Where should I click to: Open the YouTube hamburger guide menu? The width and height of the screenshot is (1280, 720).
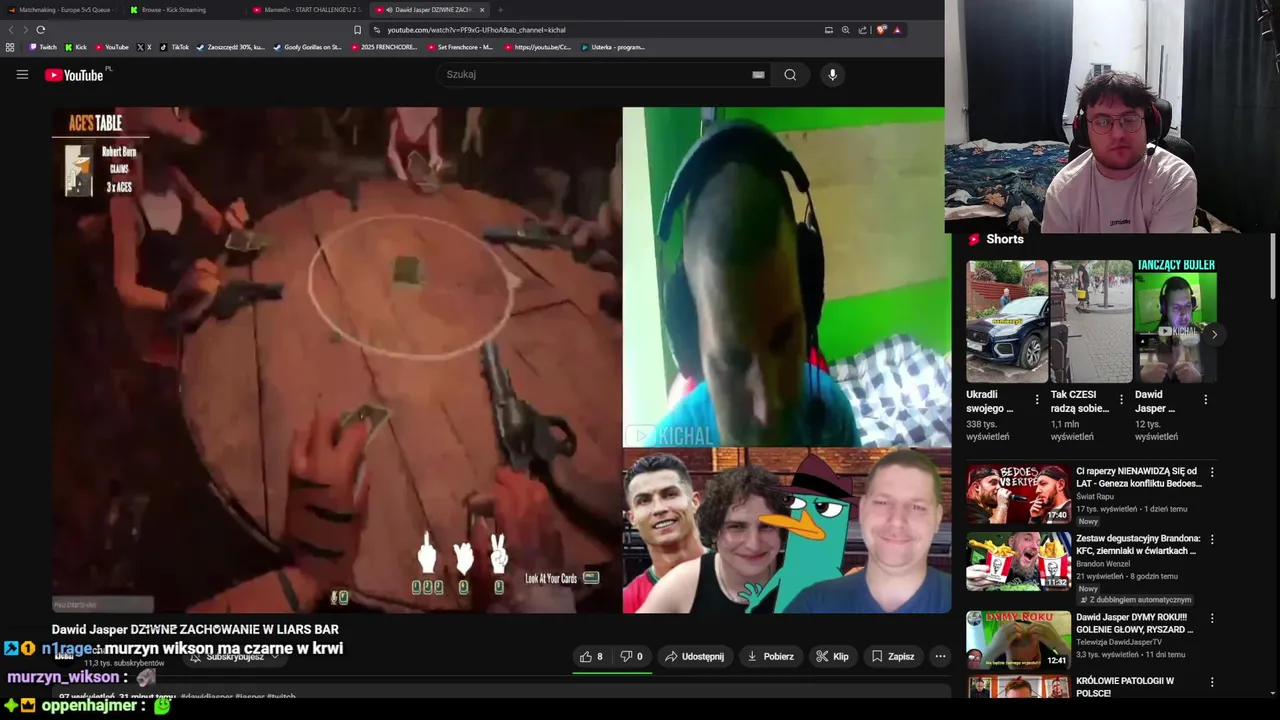[x=22, y=74]
